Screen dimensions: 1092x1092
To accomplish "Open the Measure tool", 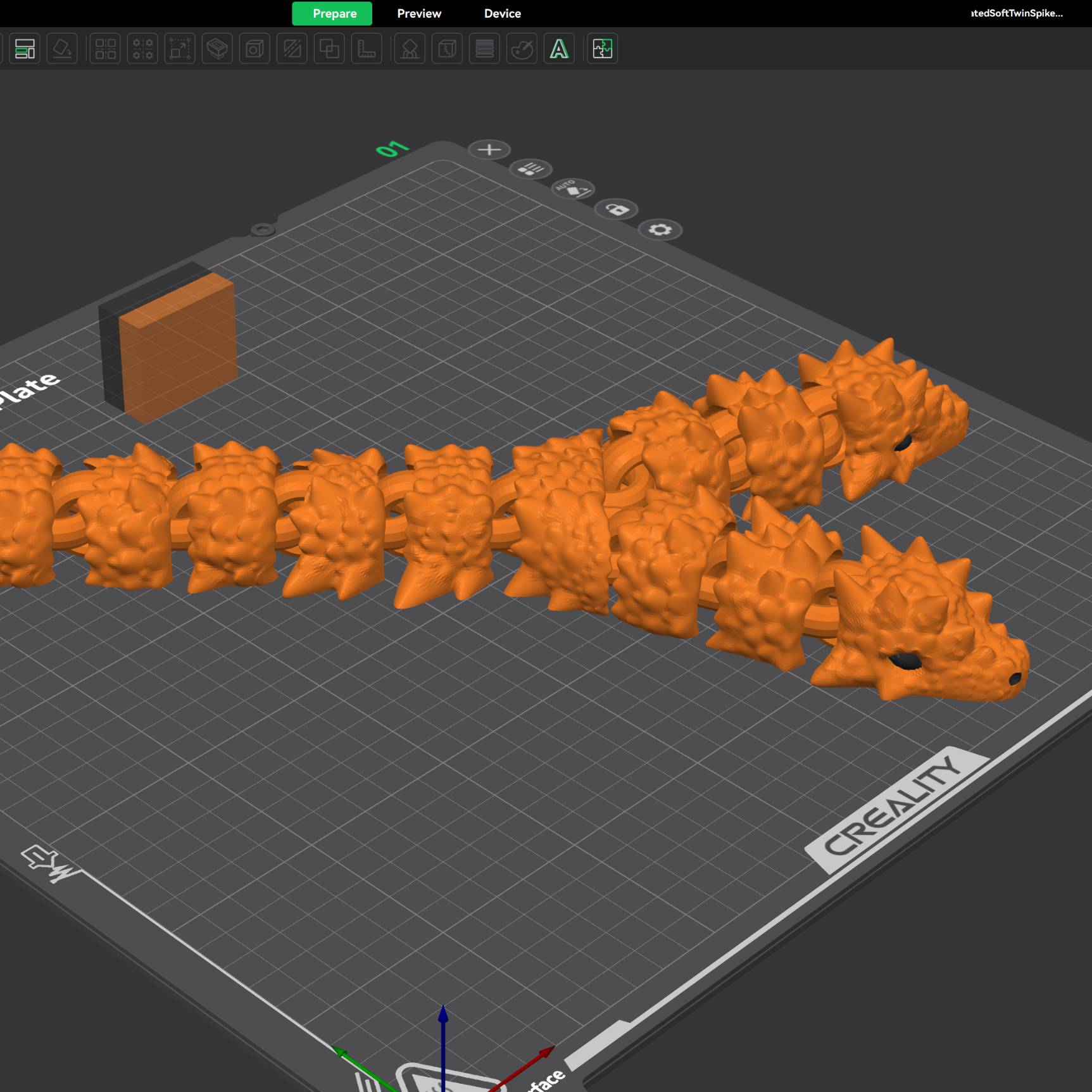I will pos(367,49).
